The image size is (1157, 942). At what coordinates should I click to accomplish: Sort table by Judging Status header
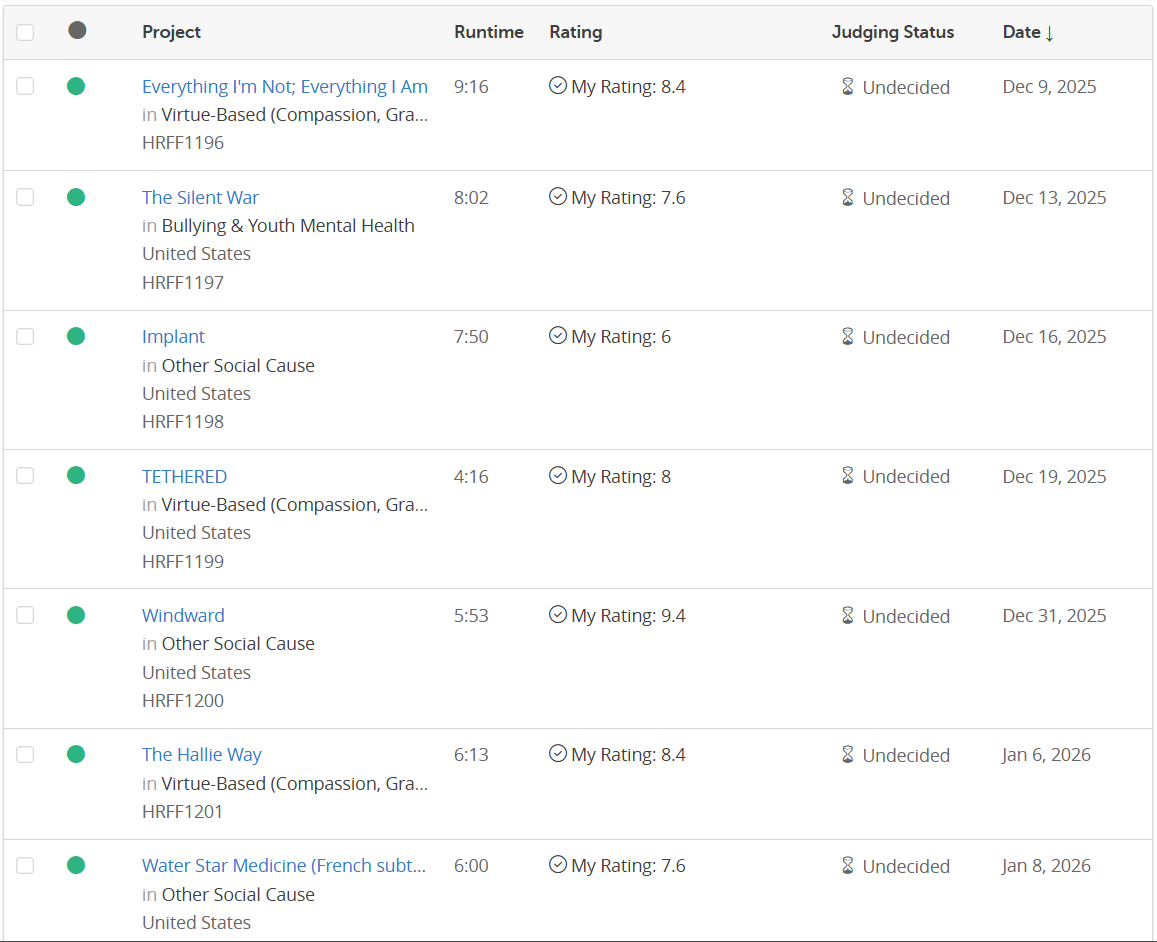click(892, 32)
